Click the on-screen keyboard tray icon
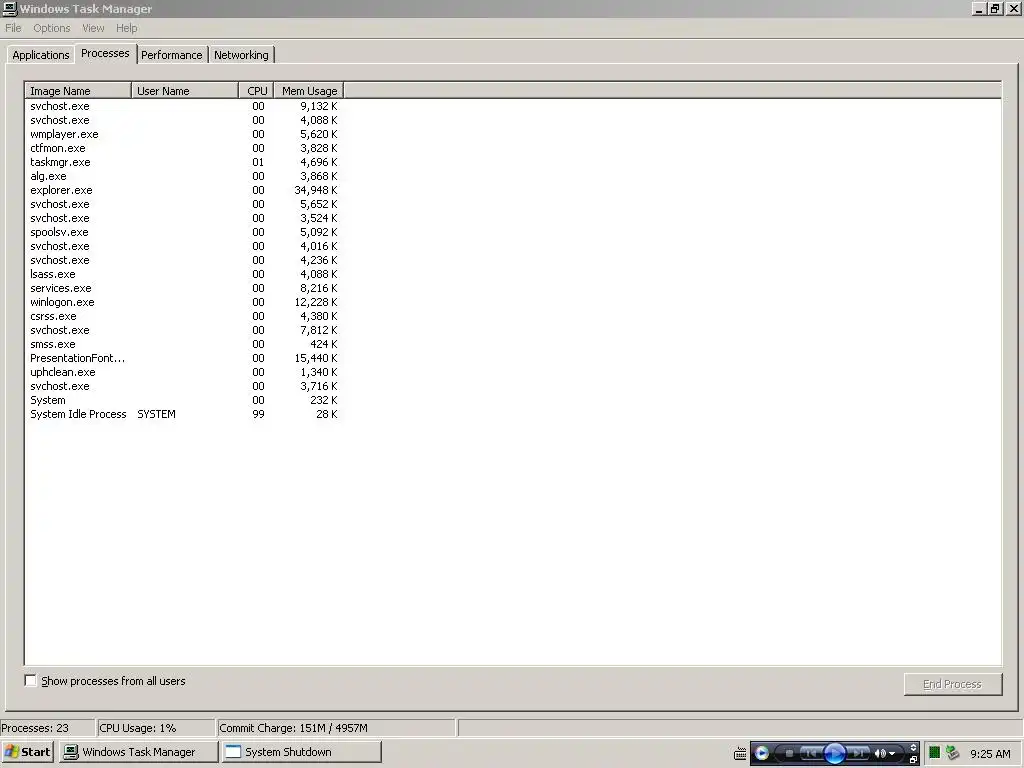The height and width of the screenshot is (768, 1024). tap(740, 754)
